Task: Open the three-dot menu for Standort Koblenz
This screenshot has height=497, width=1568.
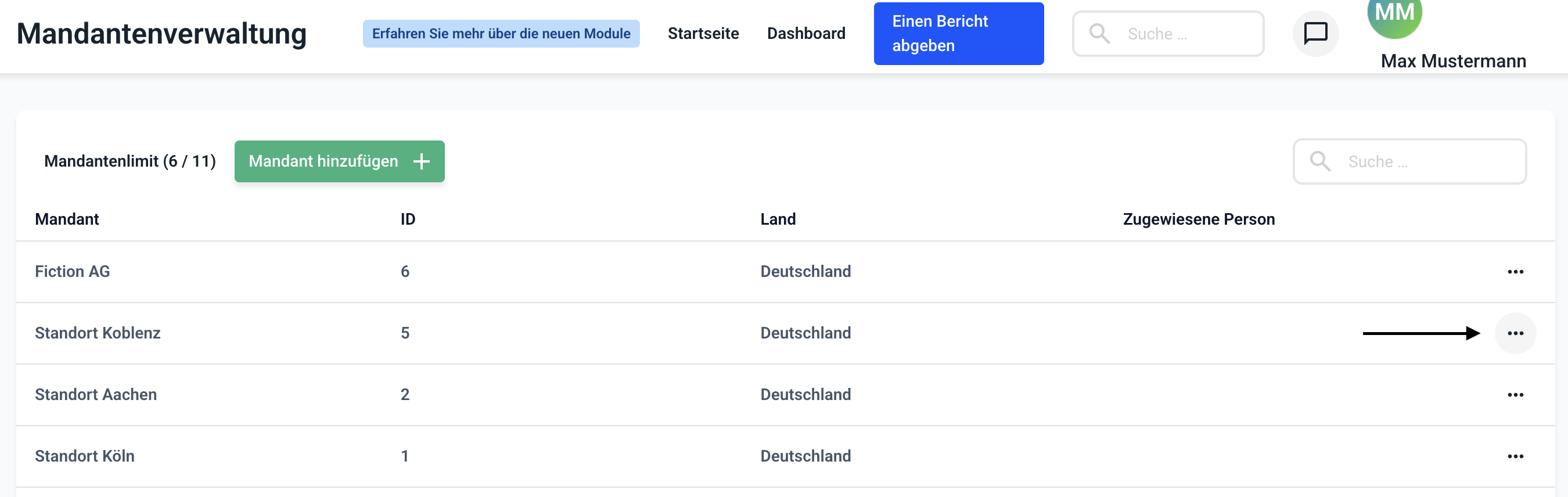Action: coord(1515,333)
